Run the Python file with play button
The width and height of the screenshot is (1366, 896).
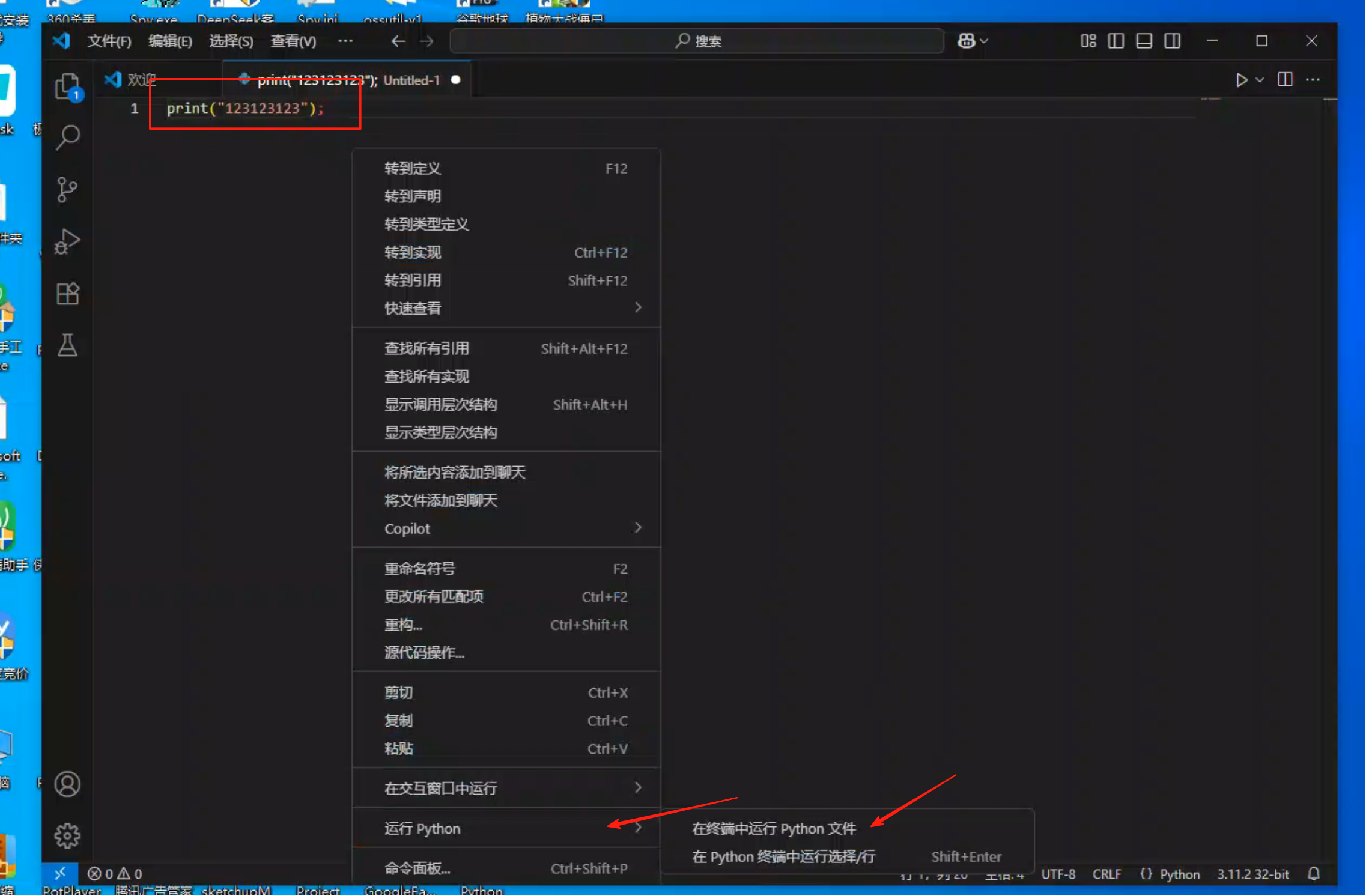pos(1242,80)
